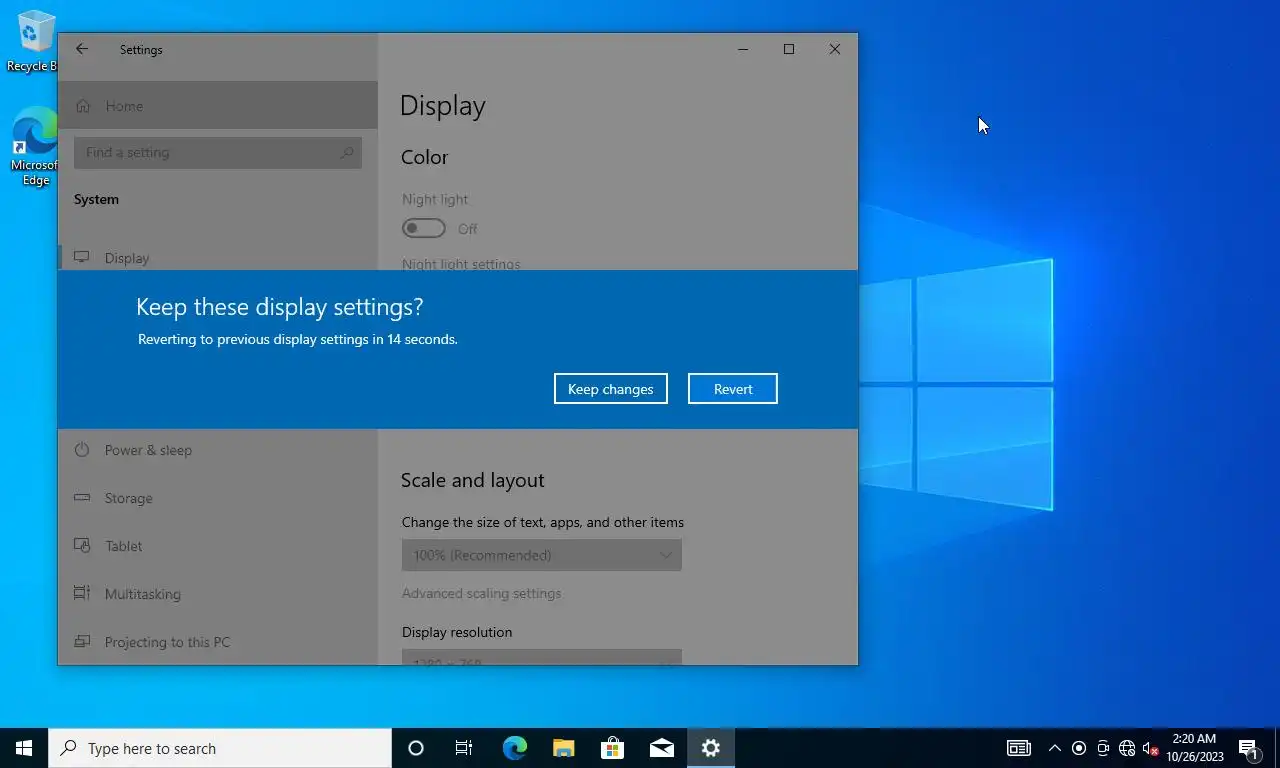The height and width of the screenshot is (768, 1280).
Task: Click the Meet Now camera tray icon
Action: click(x=1103, y=748)
